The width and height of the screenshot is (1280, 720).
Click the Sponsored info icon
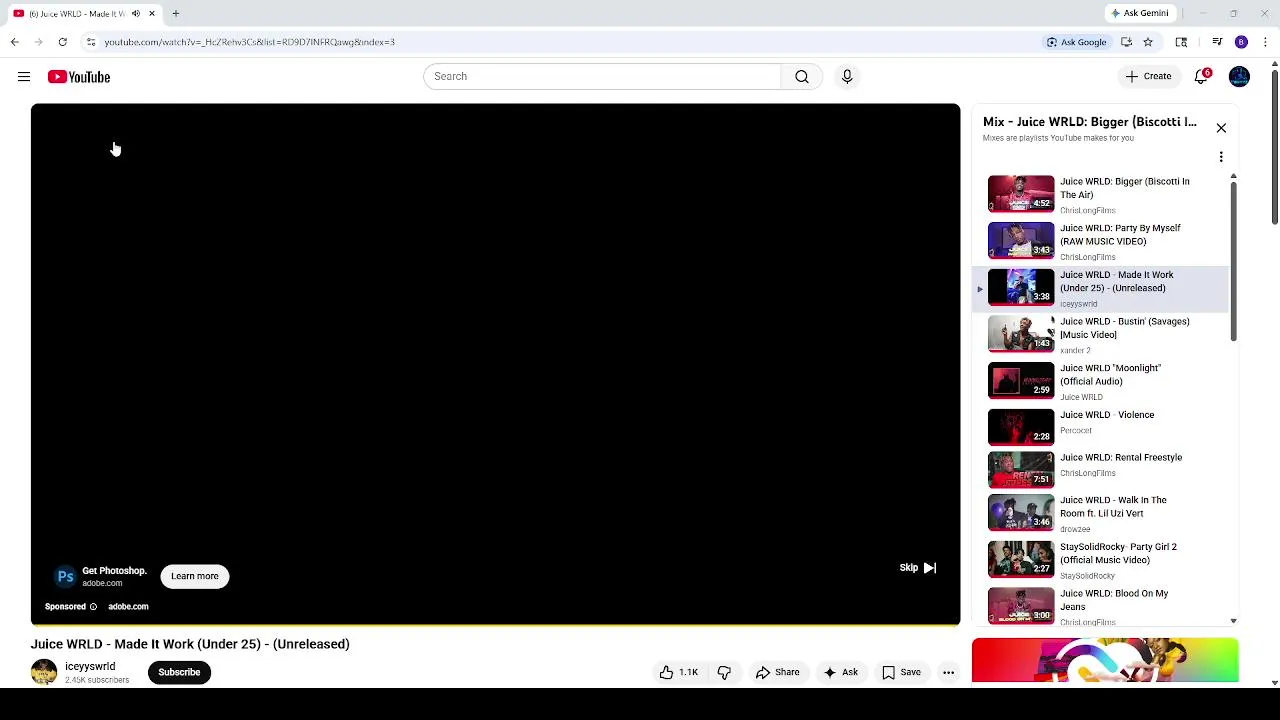[x=93, y=606]
